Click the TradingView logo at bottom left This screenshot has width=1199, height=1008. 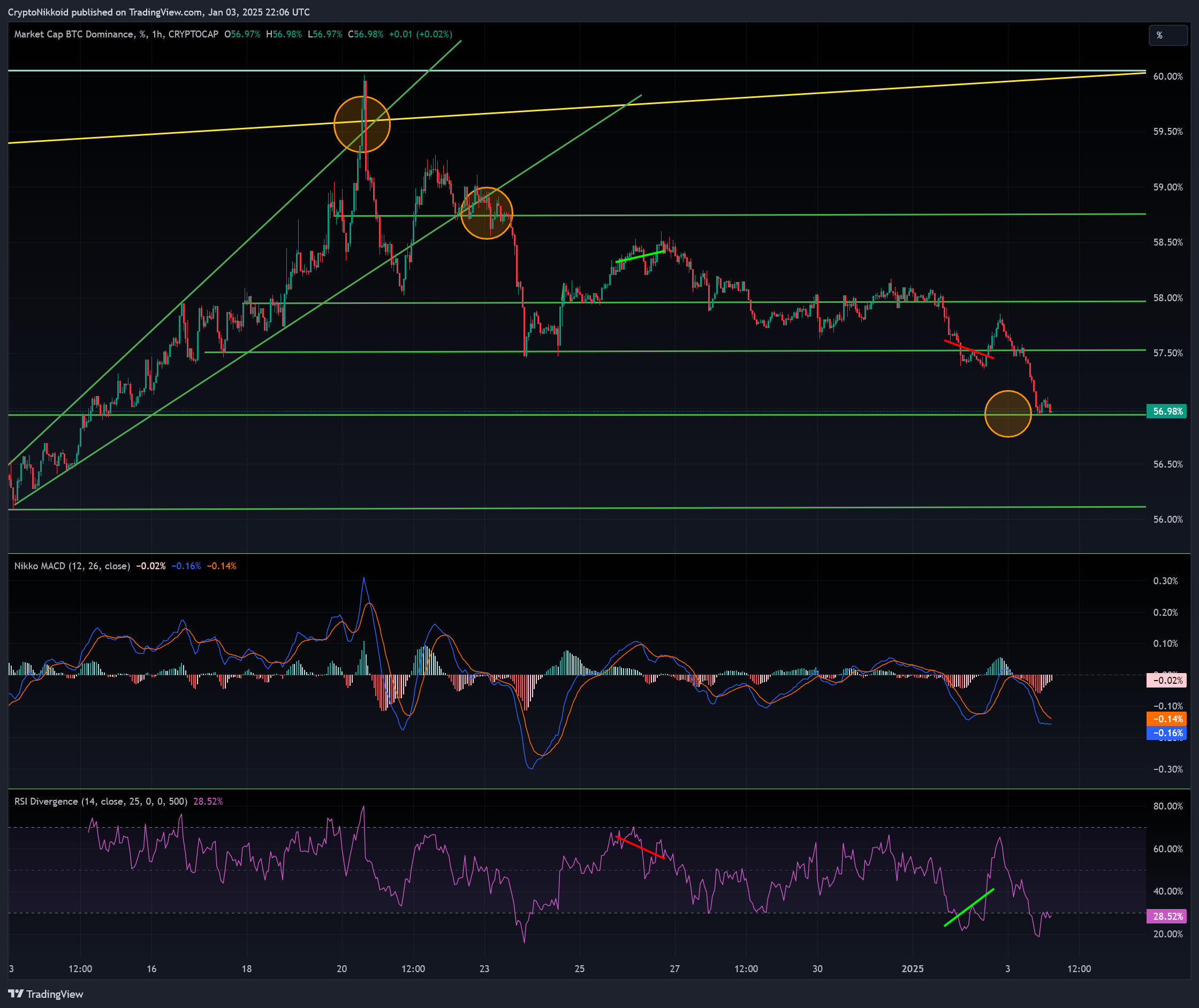coord(45,994)
